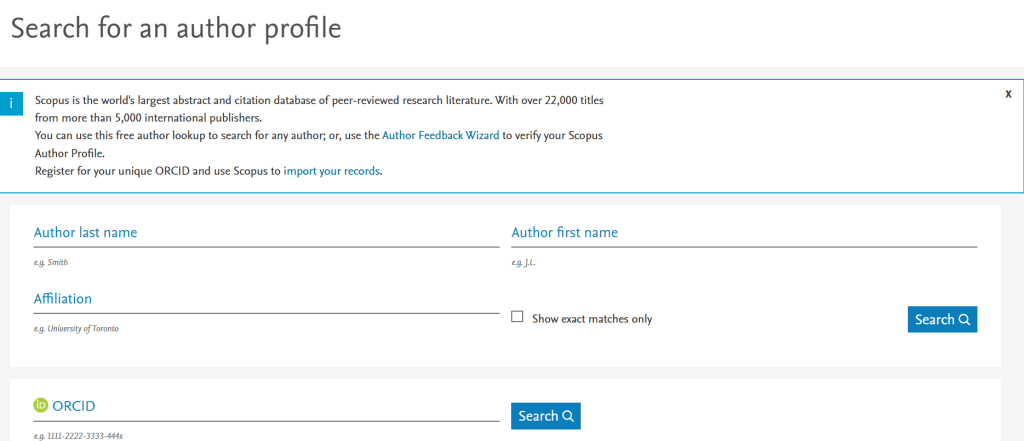
Task: Click into the Affiliation field
Action: (266, 299)
